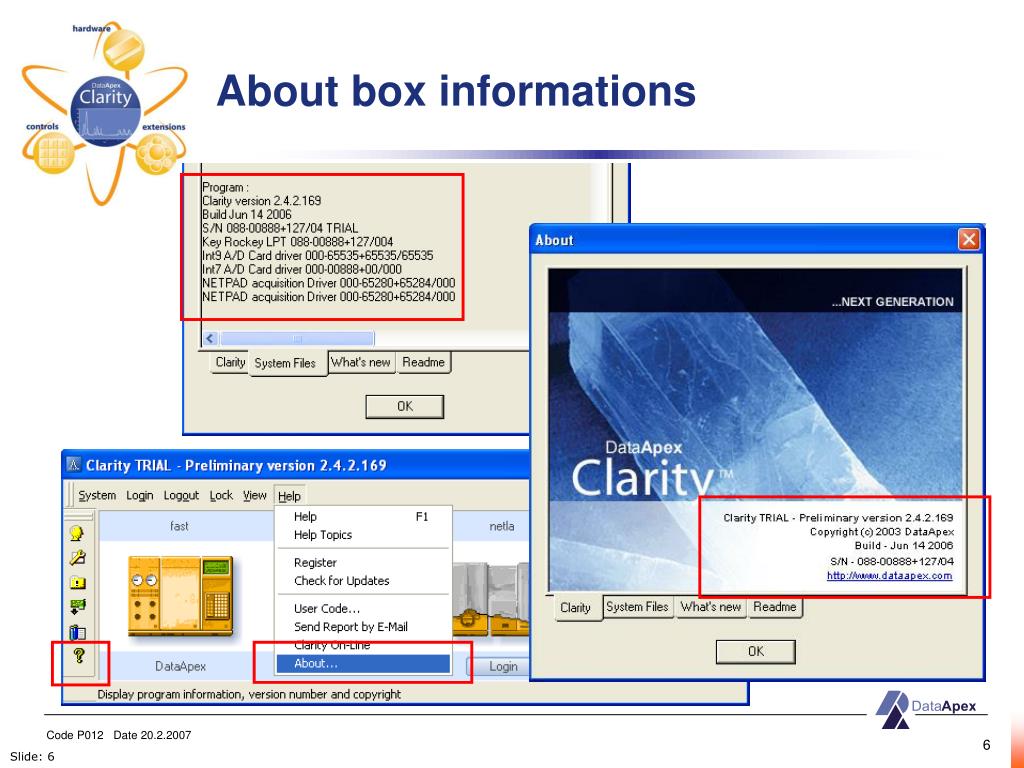Open the View menu

[x=255, y=496]
